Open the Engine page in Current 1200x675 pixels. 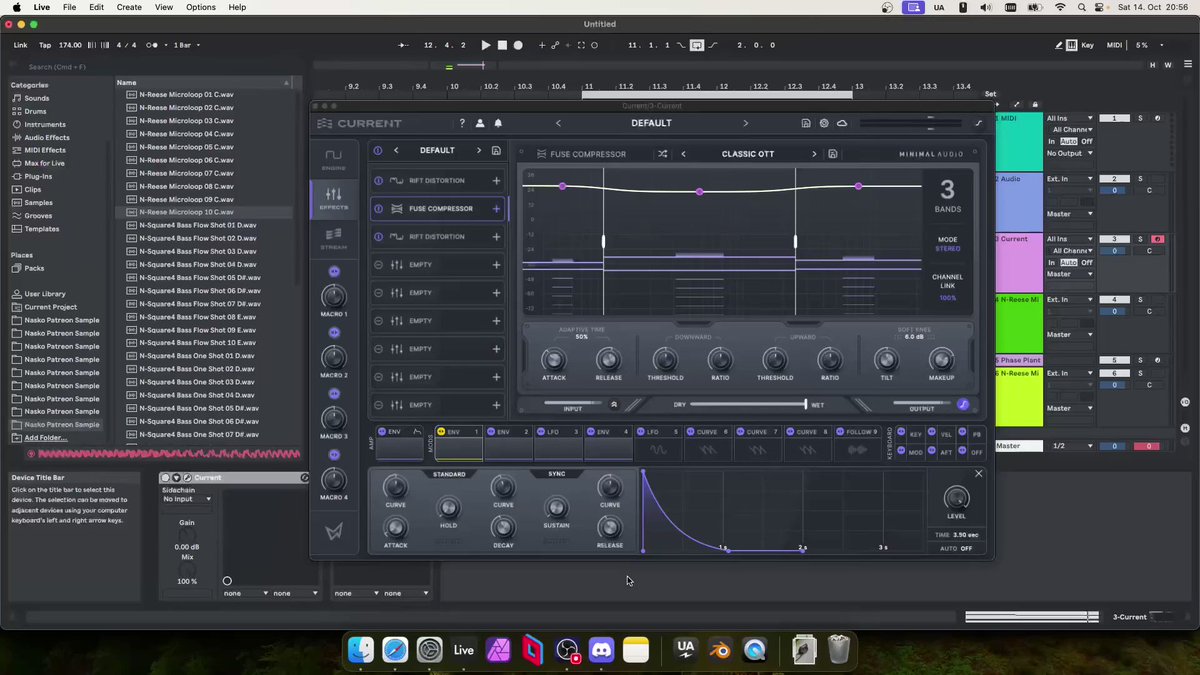pyautogui.click(x=333, y=158)
